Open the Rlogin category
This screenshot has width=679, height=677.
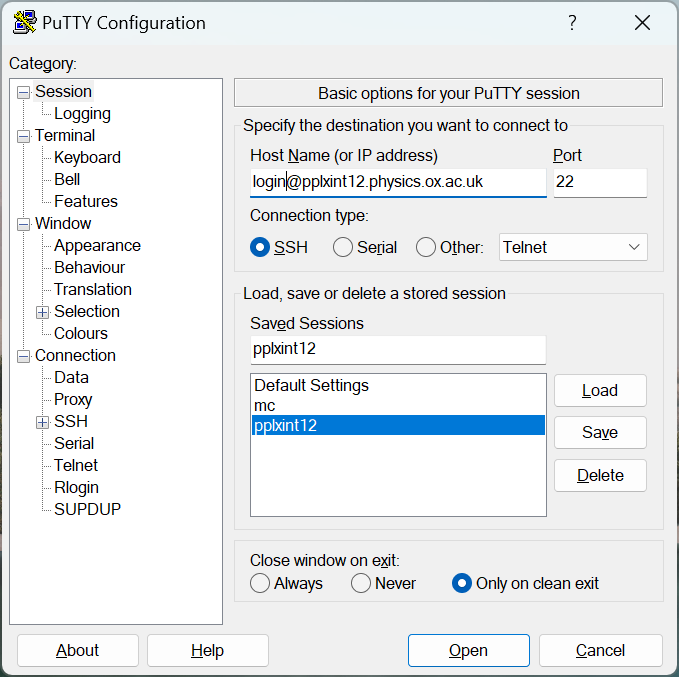tap(76, 488)
